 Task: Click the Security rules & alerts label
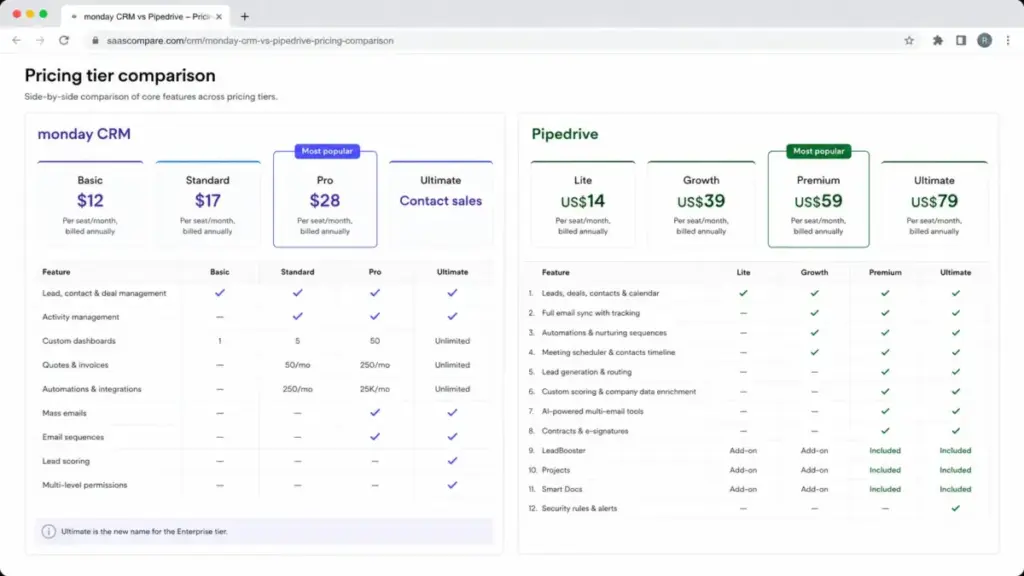[x=579, y=508]
